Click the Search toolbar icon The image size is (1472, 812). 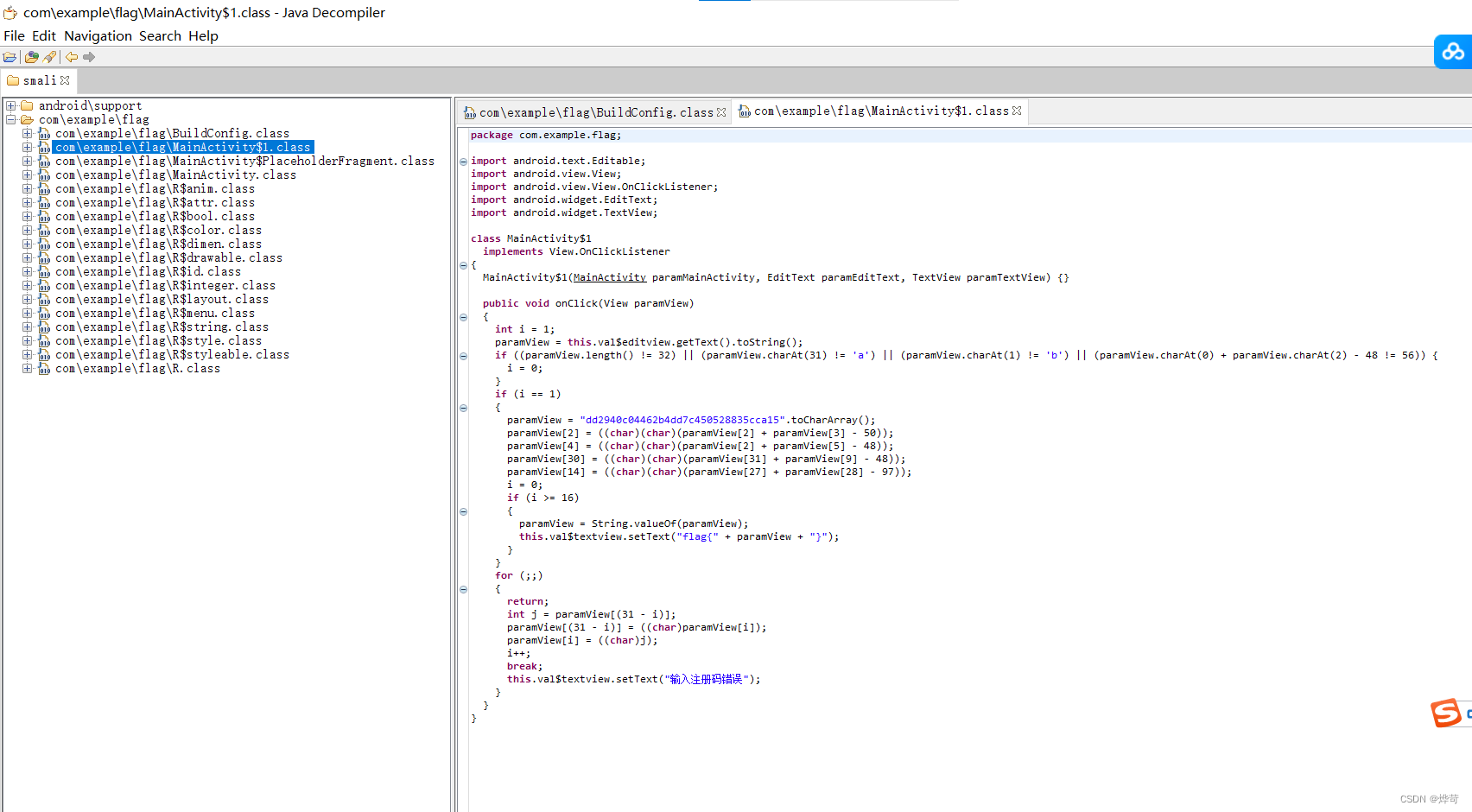49,57
